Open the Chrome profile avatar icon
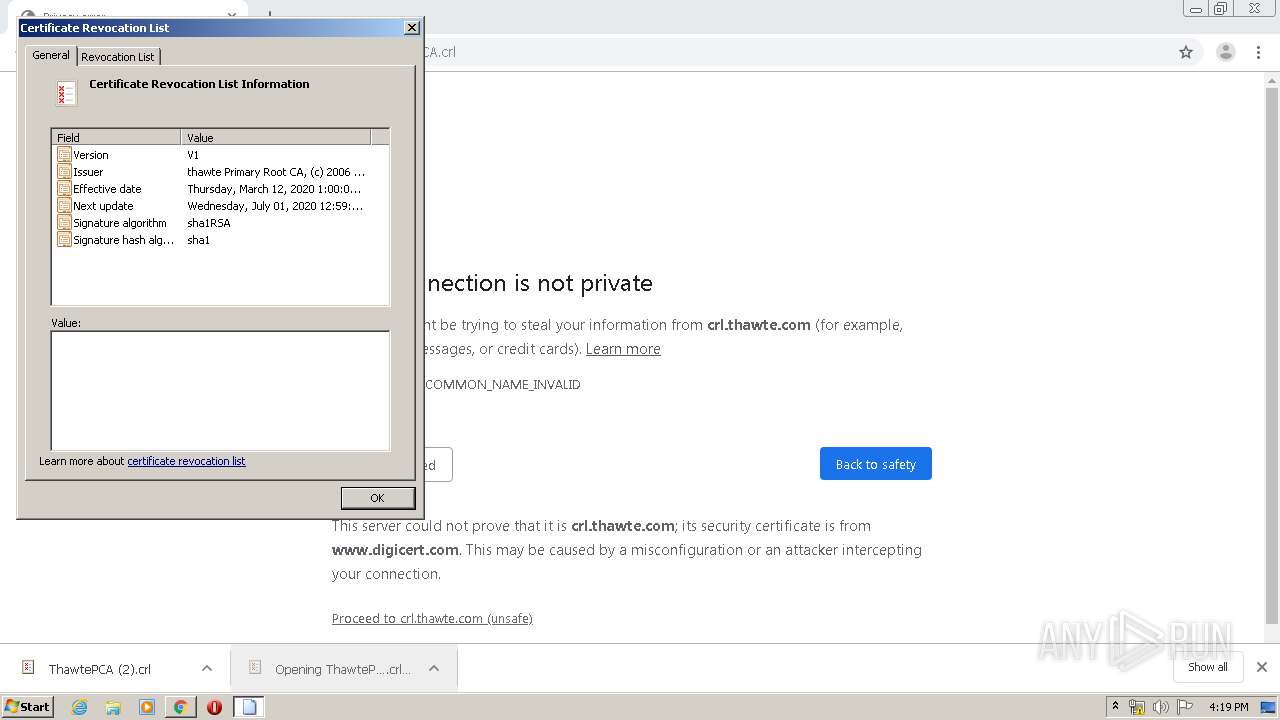Image resolution: width=1280 pixels, height=720 pixels. click(x=1226, y=52)
